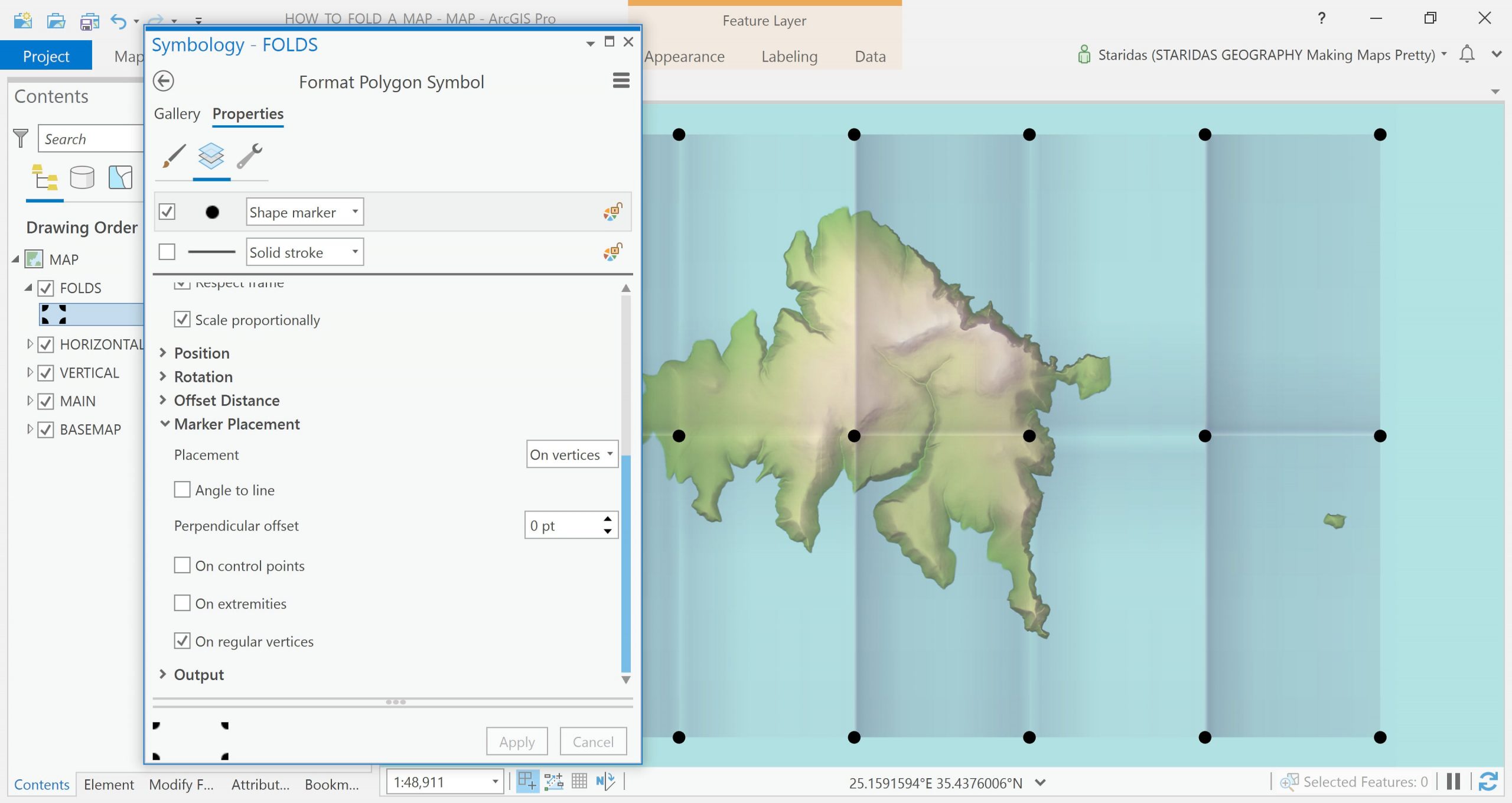1512x803 pixels.
Task: Select the Structure wrench tab icon
Action: pos(249,157)
